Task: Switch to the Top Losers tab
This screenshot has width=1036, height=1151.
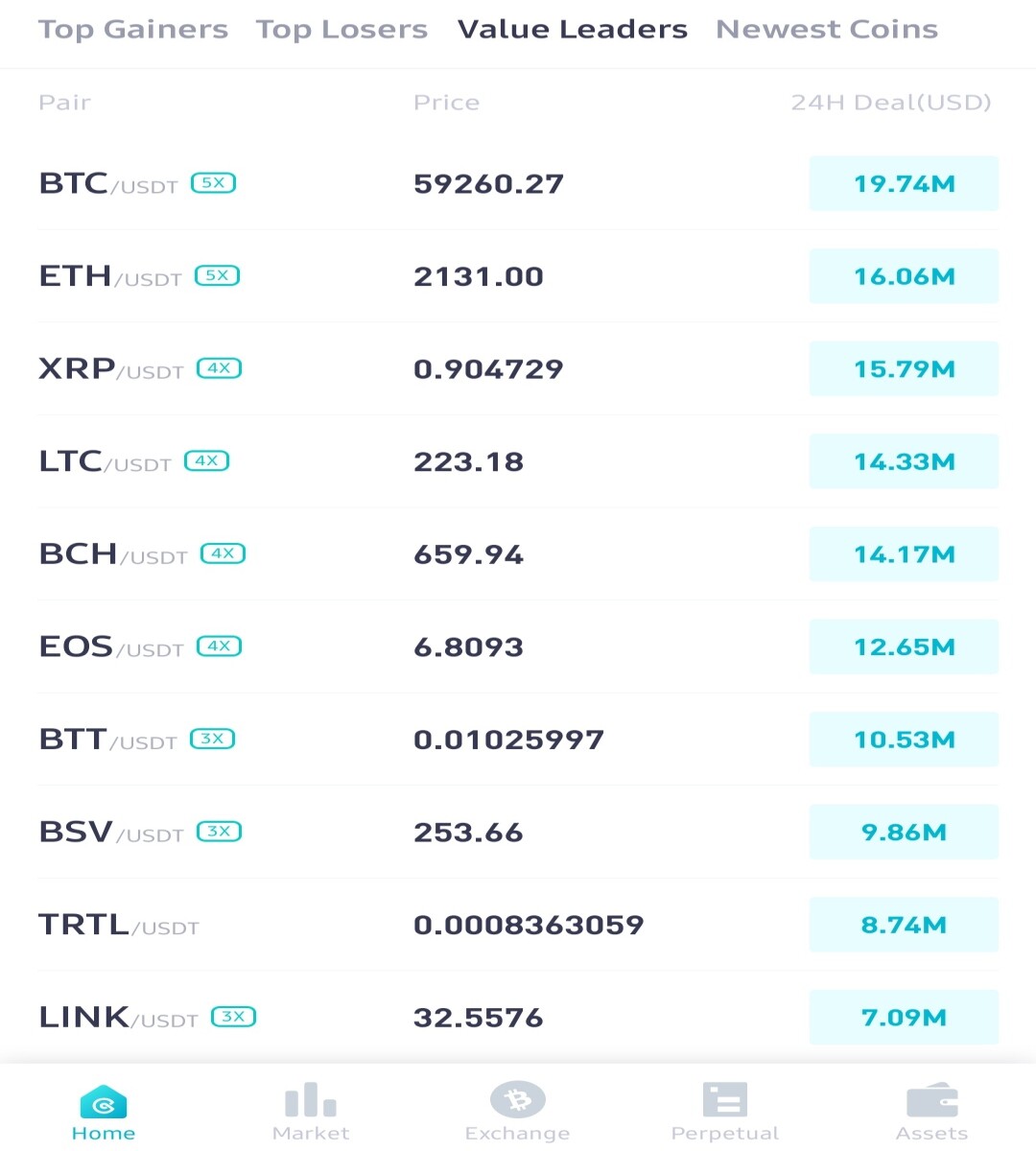Action: point(341,30)
